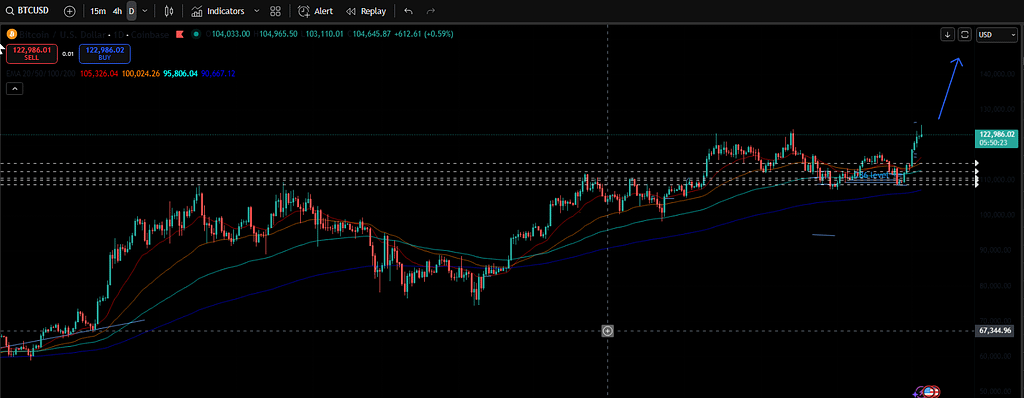Image resolution: width=1024 pixels, height=398 pixels.
Task: Click the compare or add symbol plus icon
Action: (x=70, y=11)
